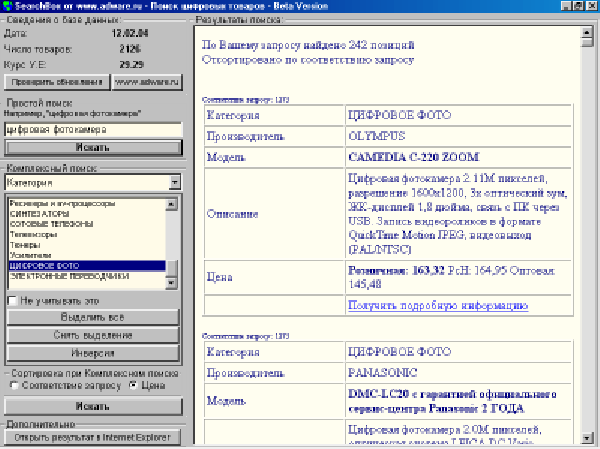Click the Курс У.Е. value 29.29

[x=132, y=65]
